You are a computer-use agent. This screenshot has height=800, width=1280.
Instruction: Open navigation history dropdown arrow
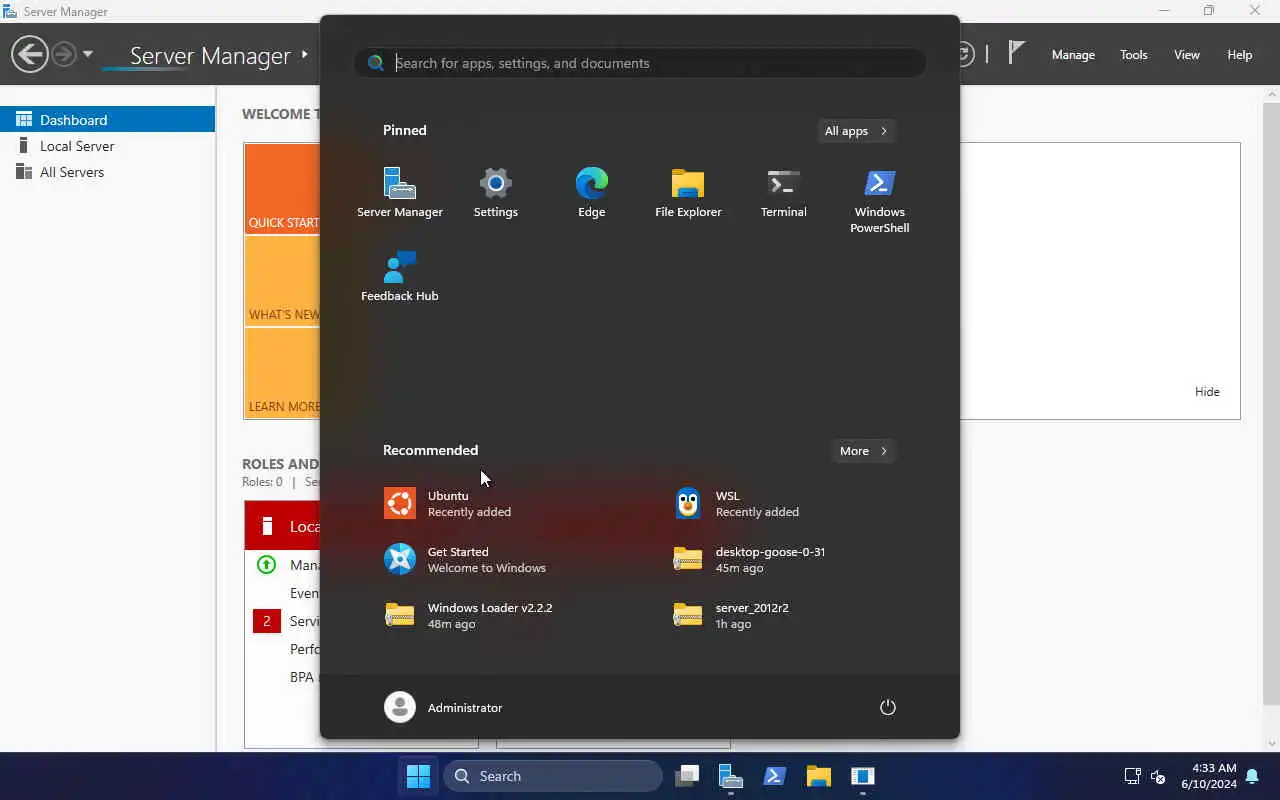[88, 54]
